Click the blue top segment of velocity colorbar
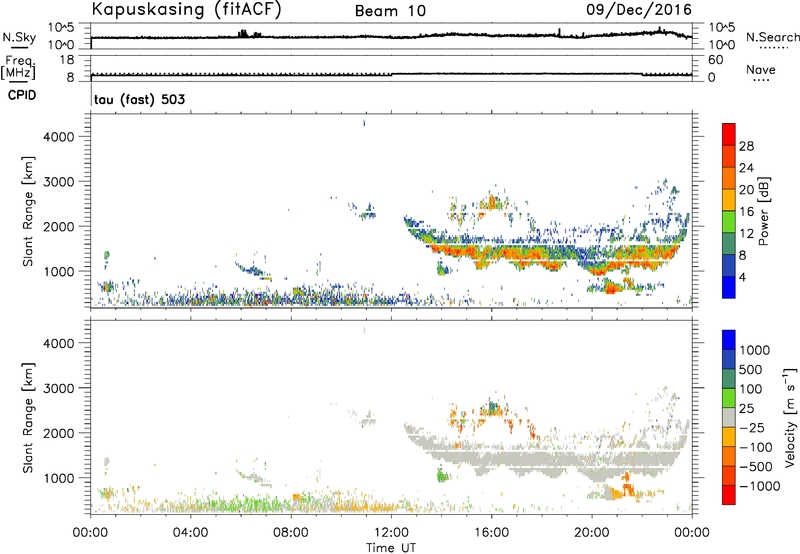Viewport: 800px width, 554px height. [x=729, y=340]
